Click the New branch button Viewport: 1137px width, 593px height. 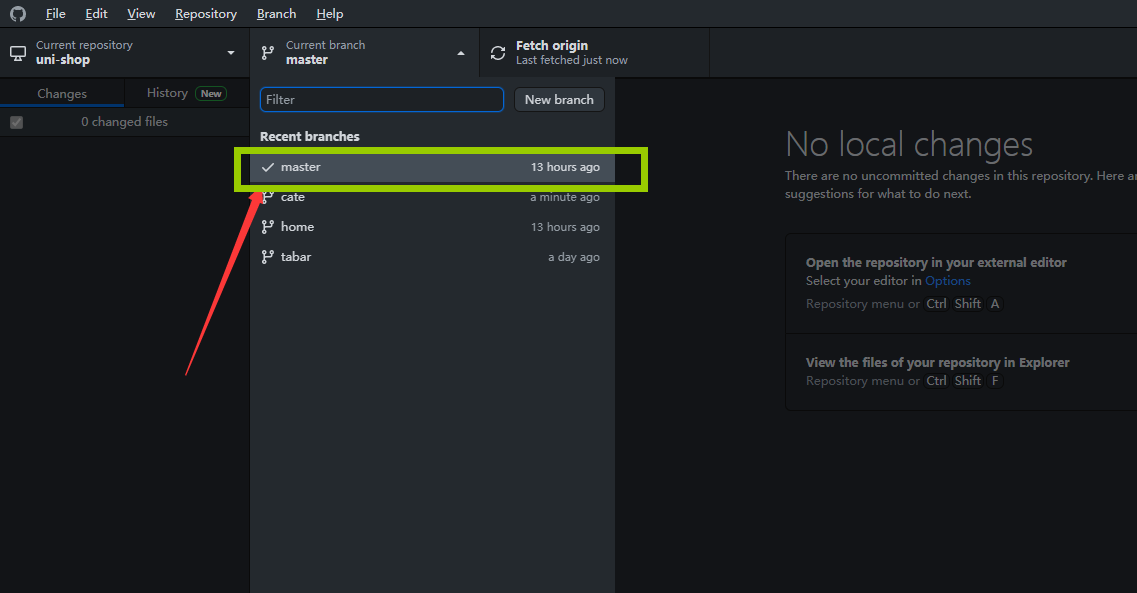pyautogui.click(x=559, y=99)
